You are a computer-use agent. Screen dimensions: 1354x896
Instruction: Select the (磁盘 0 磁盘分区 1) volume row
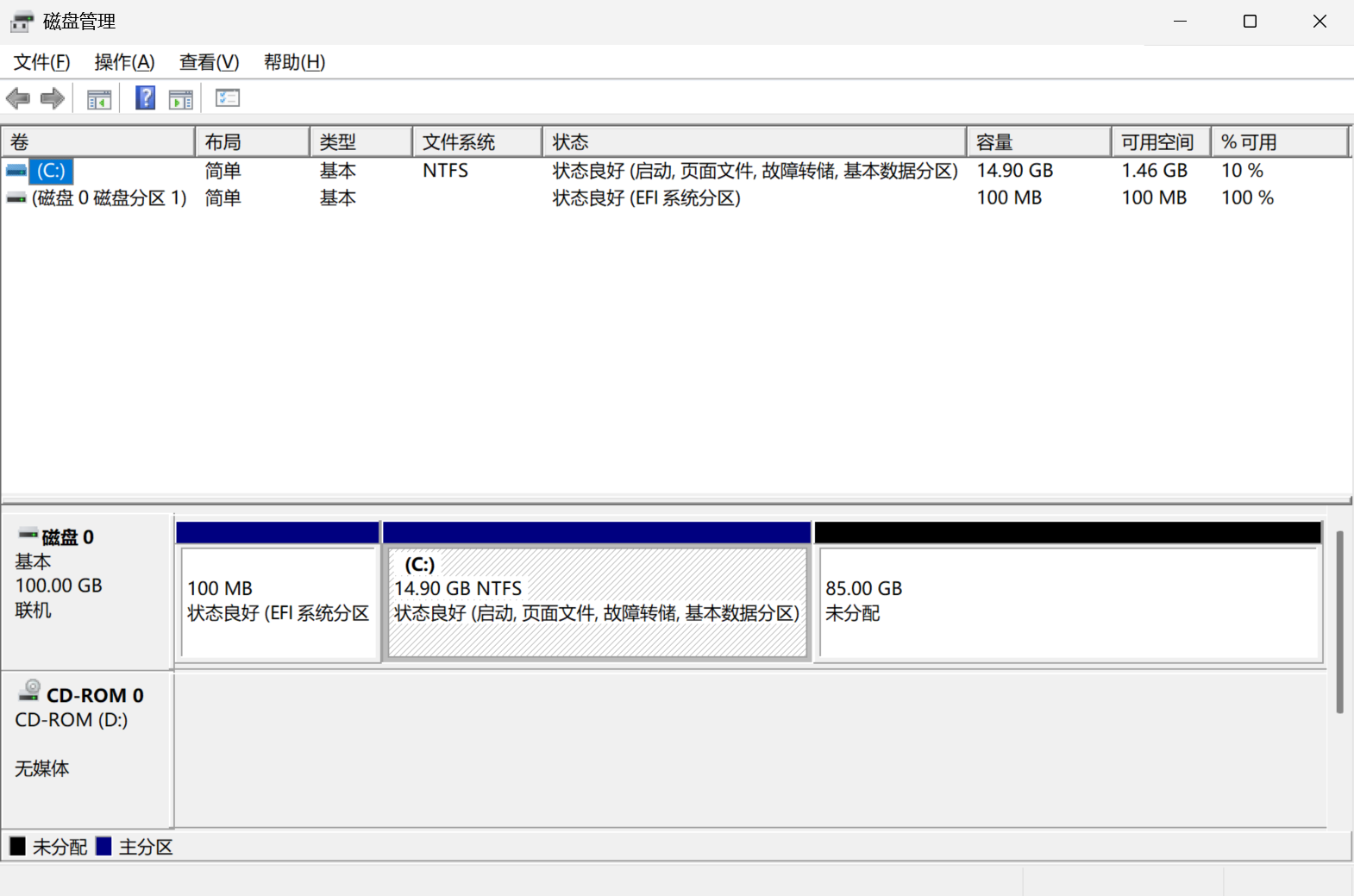(676, 198)
